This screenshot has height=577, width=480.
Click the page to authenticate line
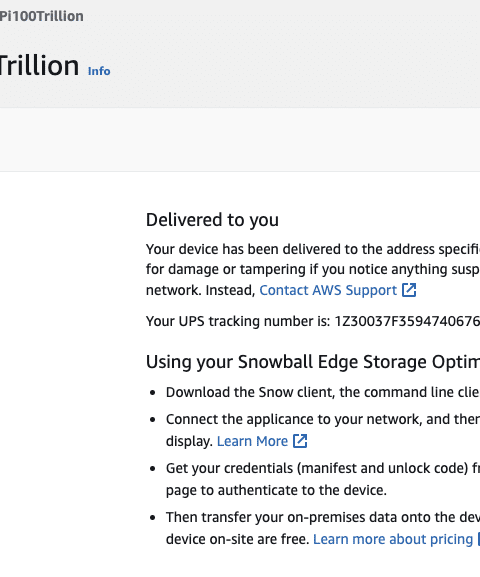276,491
